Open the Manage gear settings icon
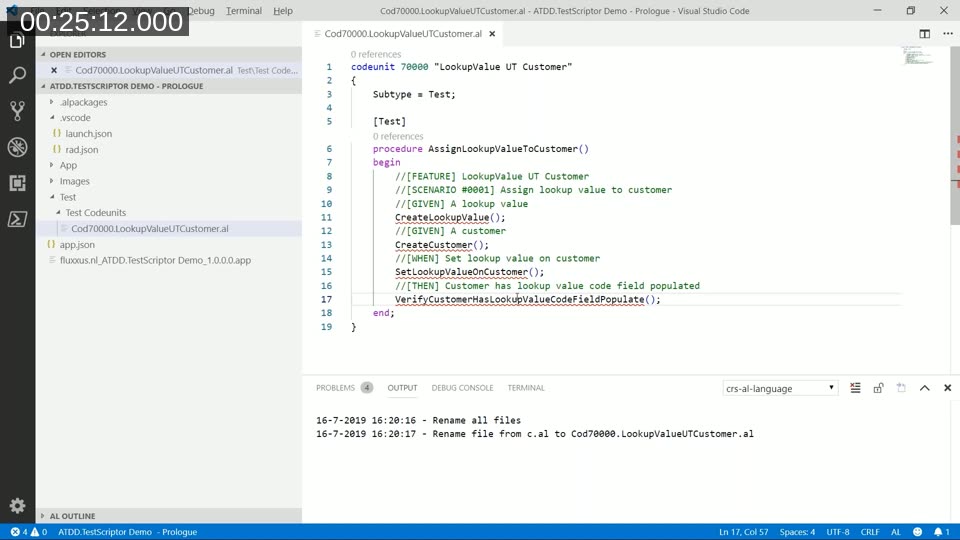Image resolution: width=960 pixels, height=540 pixels. coord(17,505)
